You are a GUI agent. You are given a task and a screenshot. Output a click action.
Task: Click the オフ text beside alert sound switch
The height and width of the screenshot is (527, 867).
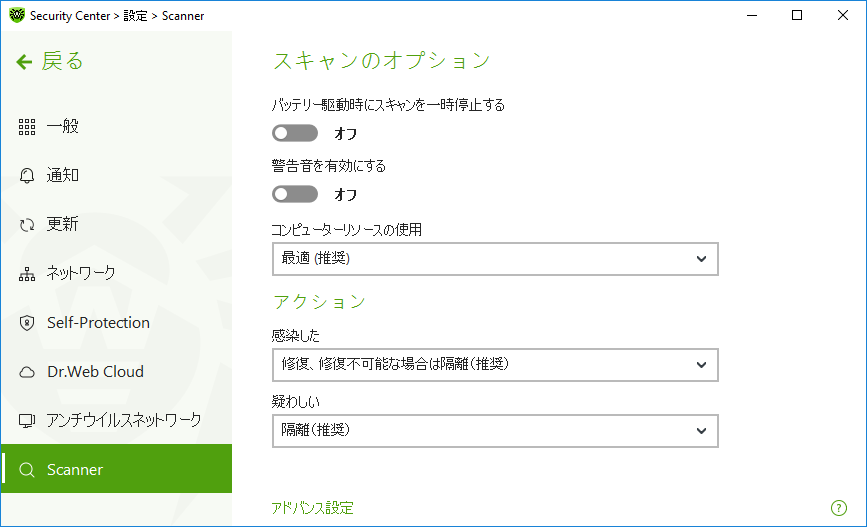(346, 195)
